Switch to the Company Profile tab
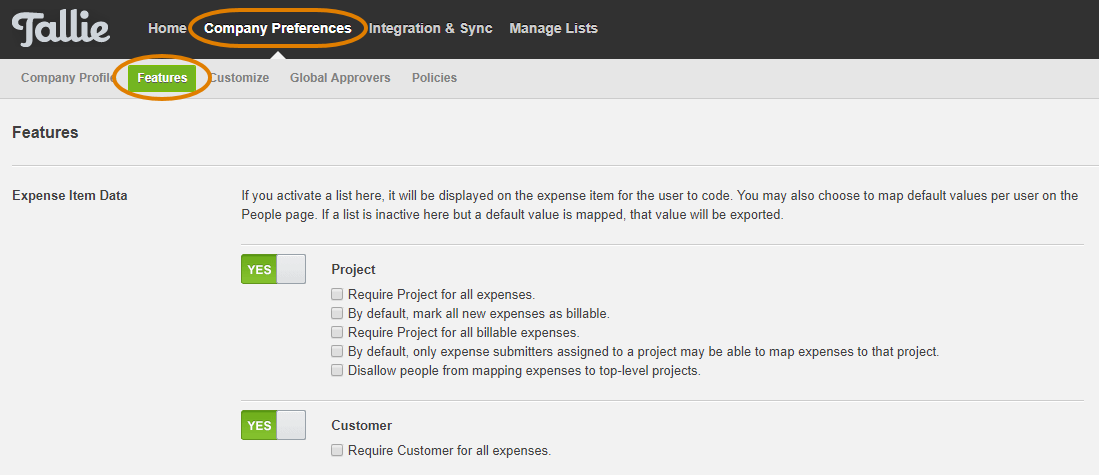This screenshot has width=1099, height=475. point(68,78)
